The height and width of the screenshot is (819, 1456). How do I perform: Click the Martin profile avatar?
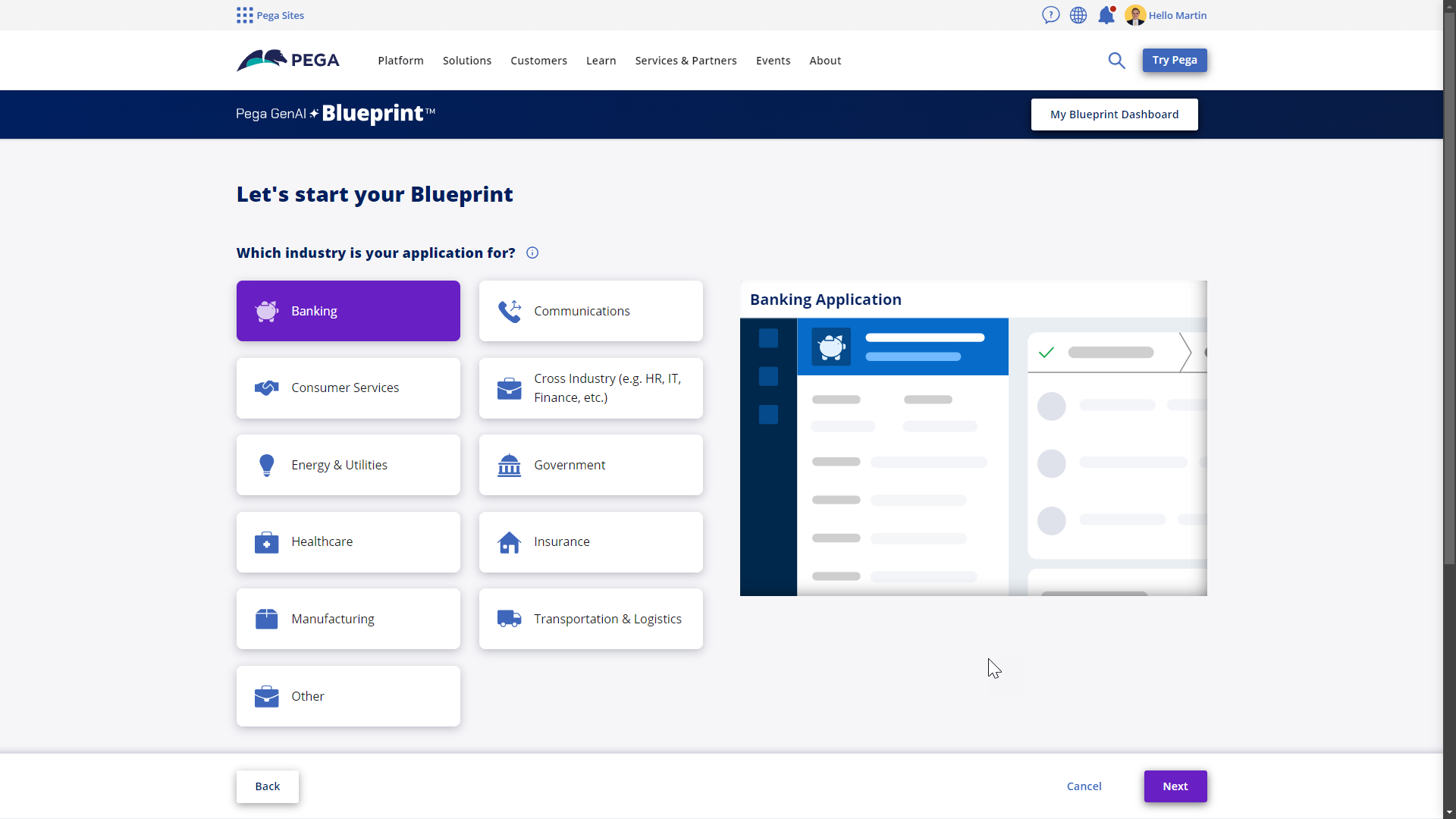tap(1135, 15)
